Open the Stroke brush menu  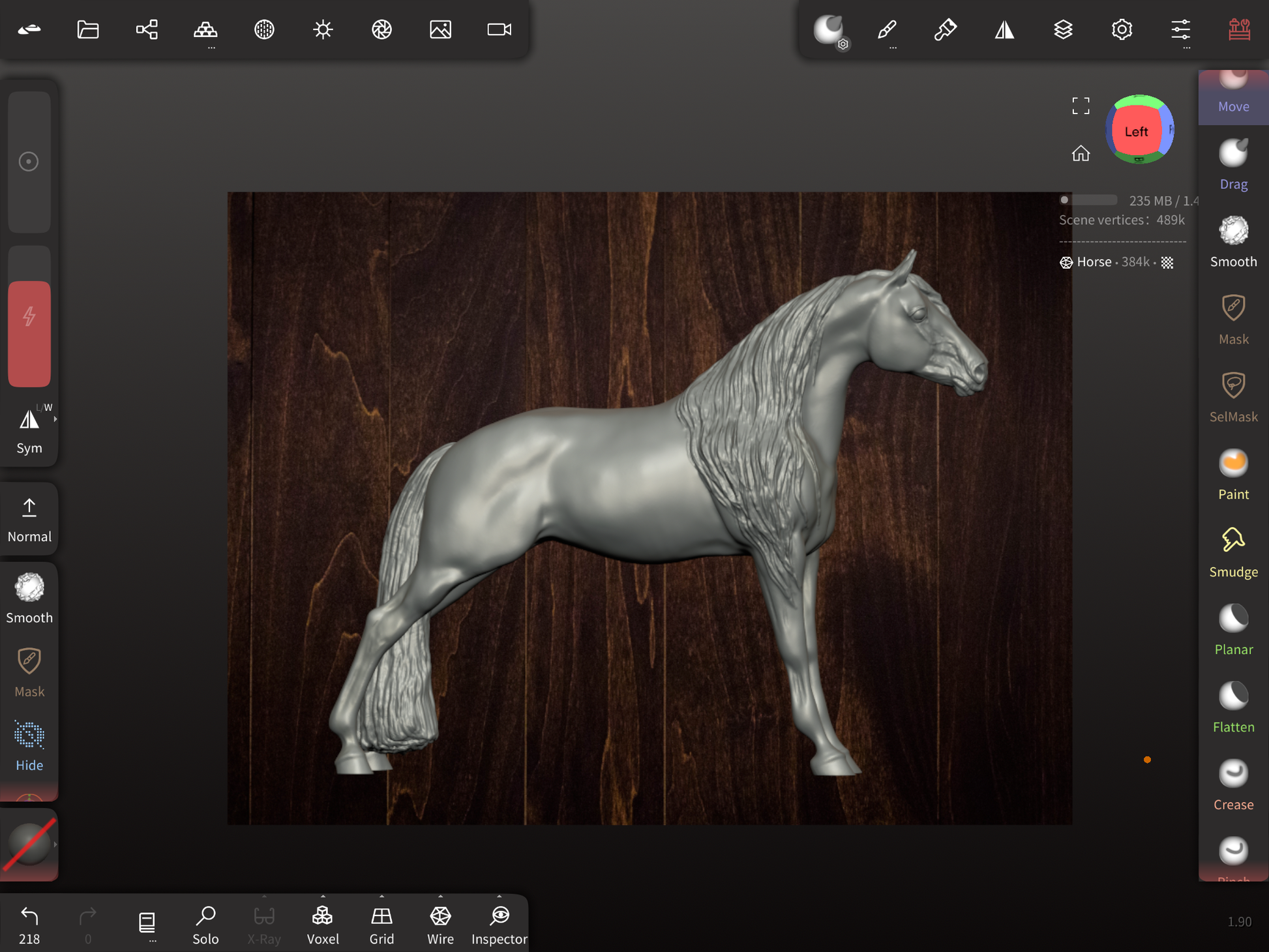pos(887,29)
